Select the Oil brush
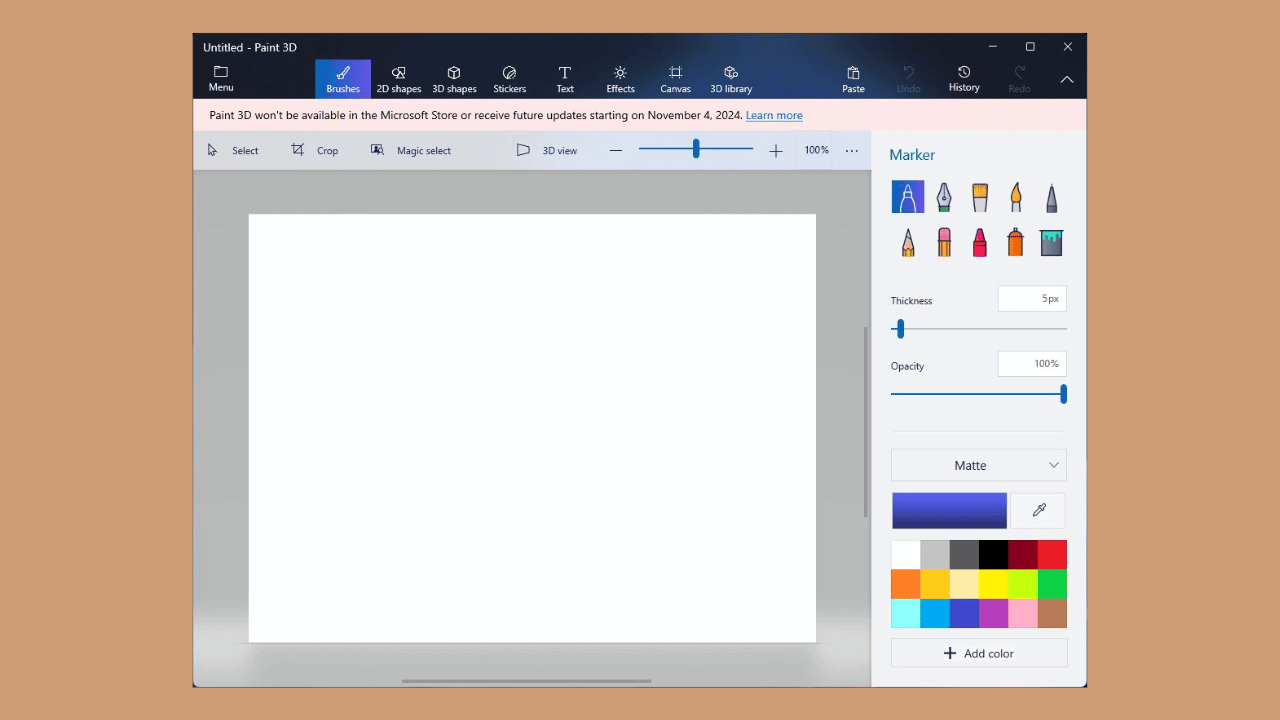 point(980,197)
